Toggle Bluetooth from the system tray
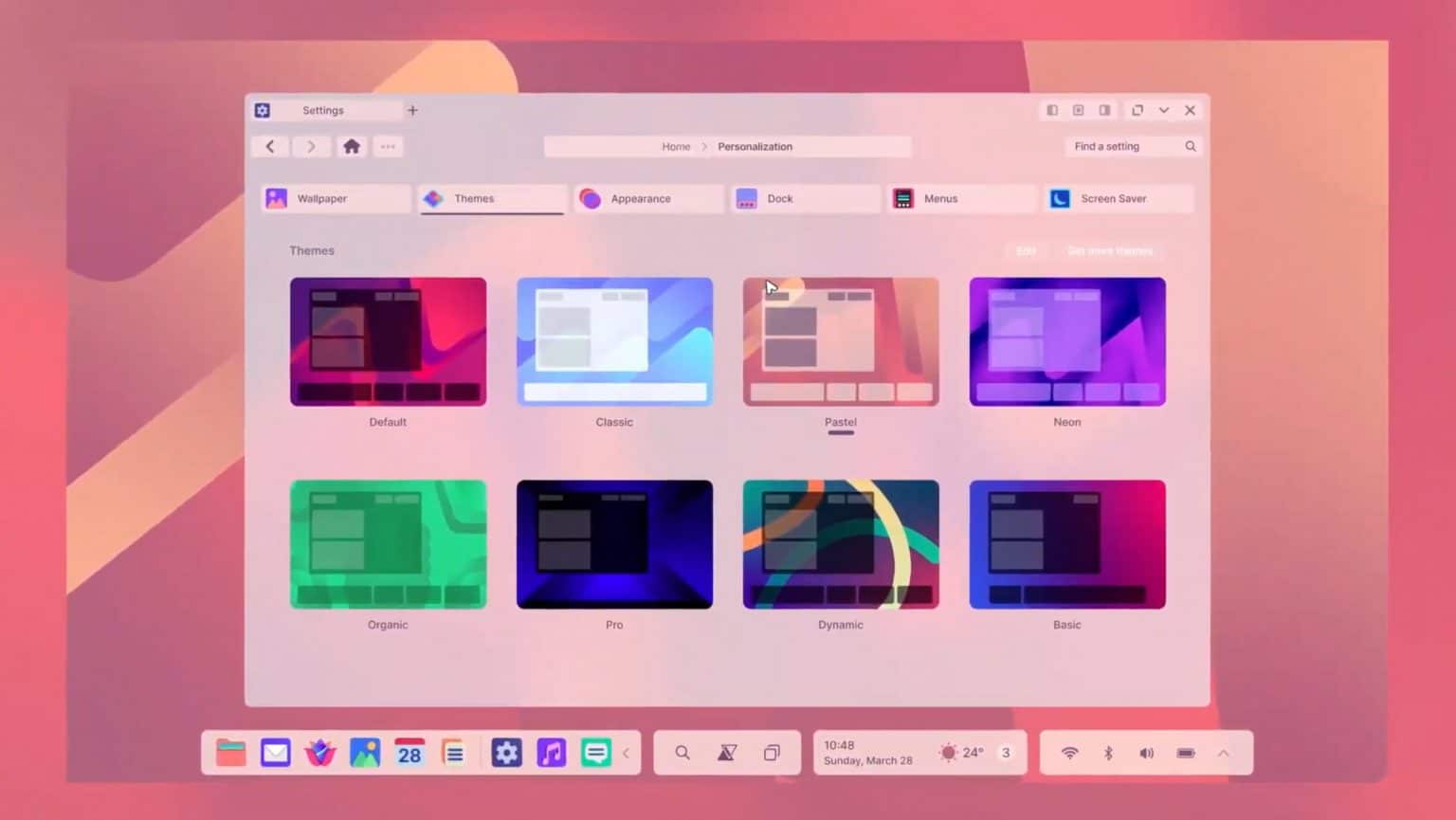Viewport: 1456px width, 820px height. click(x=1107, y=752)
